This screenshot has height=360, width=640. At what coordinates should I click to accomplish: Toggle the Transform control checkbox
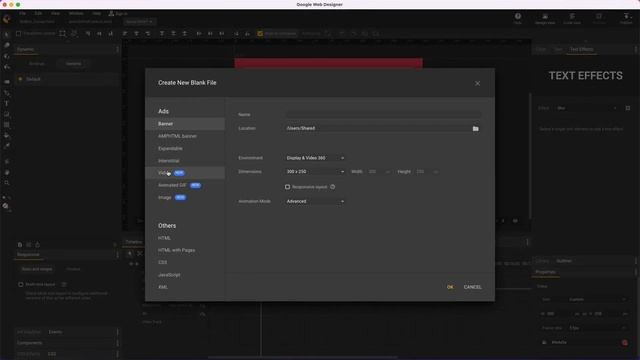pos(18,33)
